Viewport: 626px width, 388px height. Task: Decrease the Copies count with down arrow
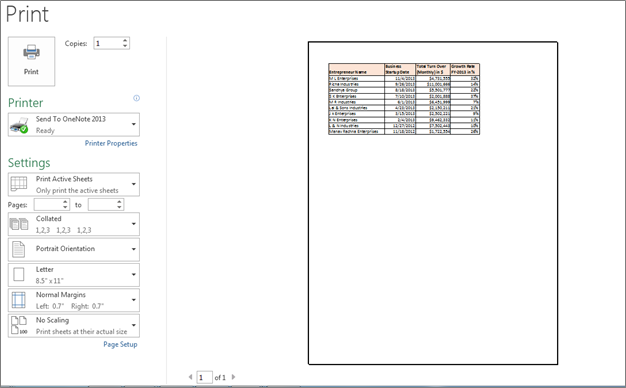click(x=125, y=46)
